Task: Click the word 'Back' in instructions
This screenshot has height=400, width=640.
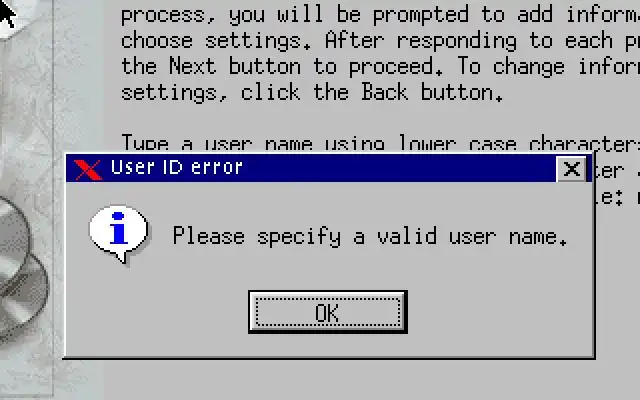Action: coord(384,92)
